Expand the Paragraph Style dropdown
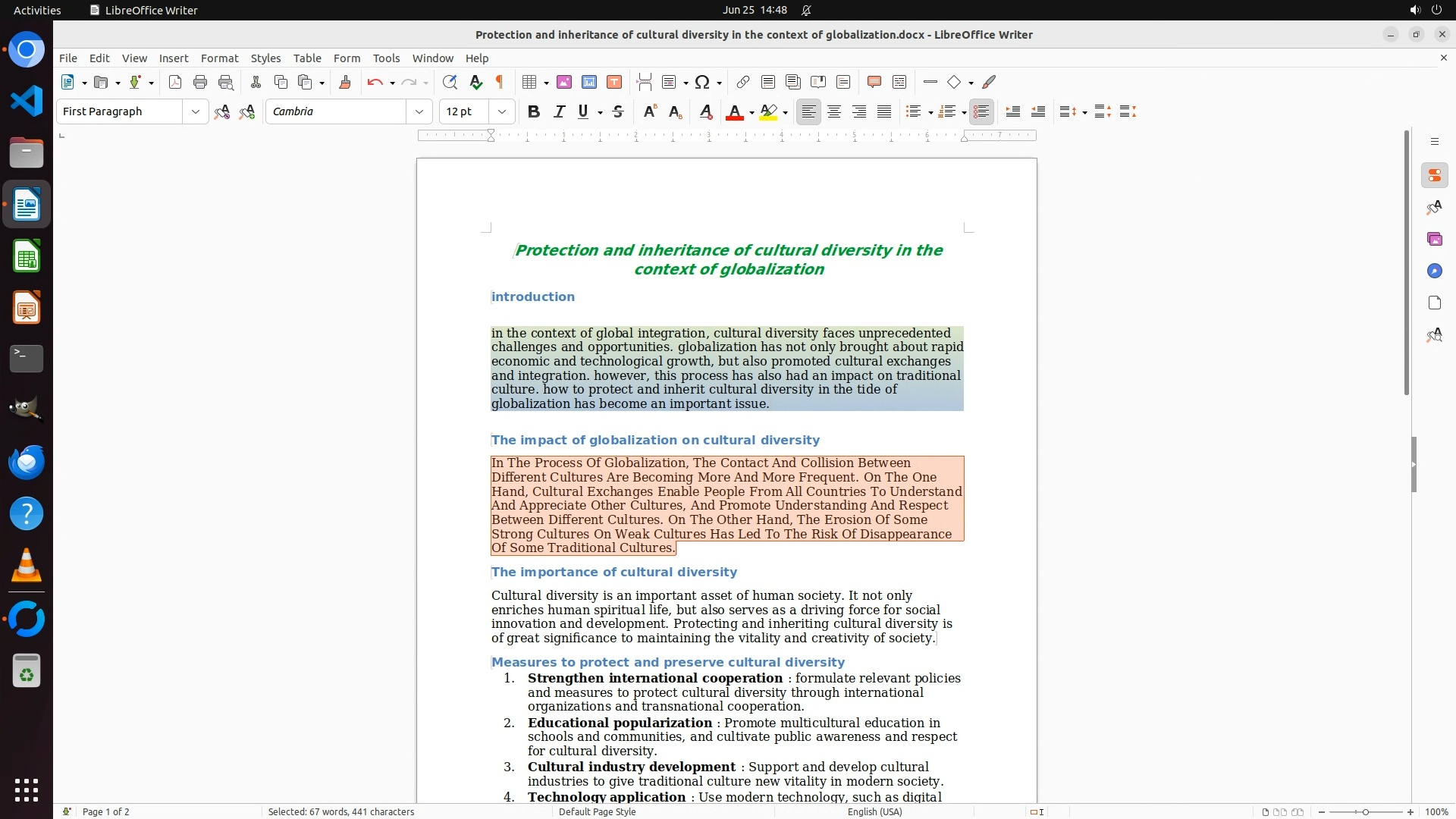Viewport: 1456px width, 819px height. pyautogui.click(x=195, y=111)
